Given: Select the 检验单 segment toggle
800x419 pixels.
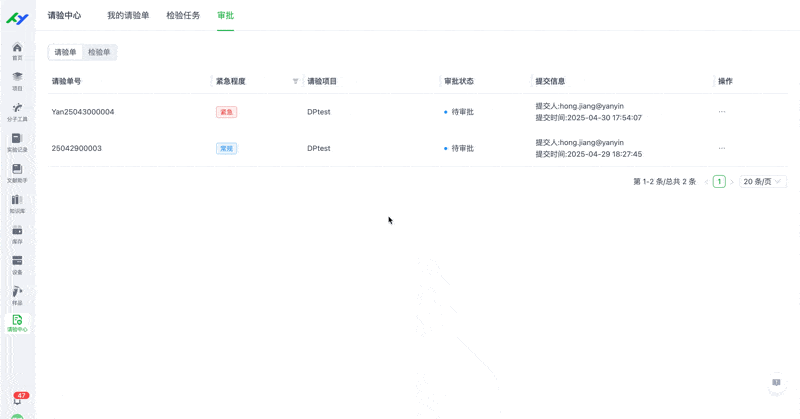Looking at the screenshot, I should tap(99, 52).
